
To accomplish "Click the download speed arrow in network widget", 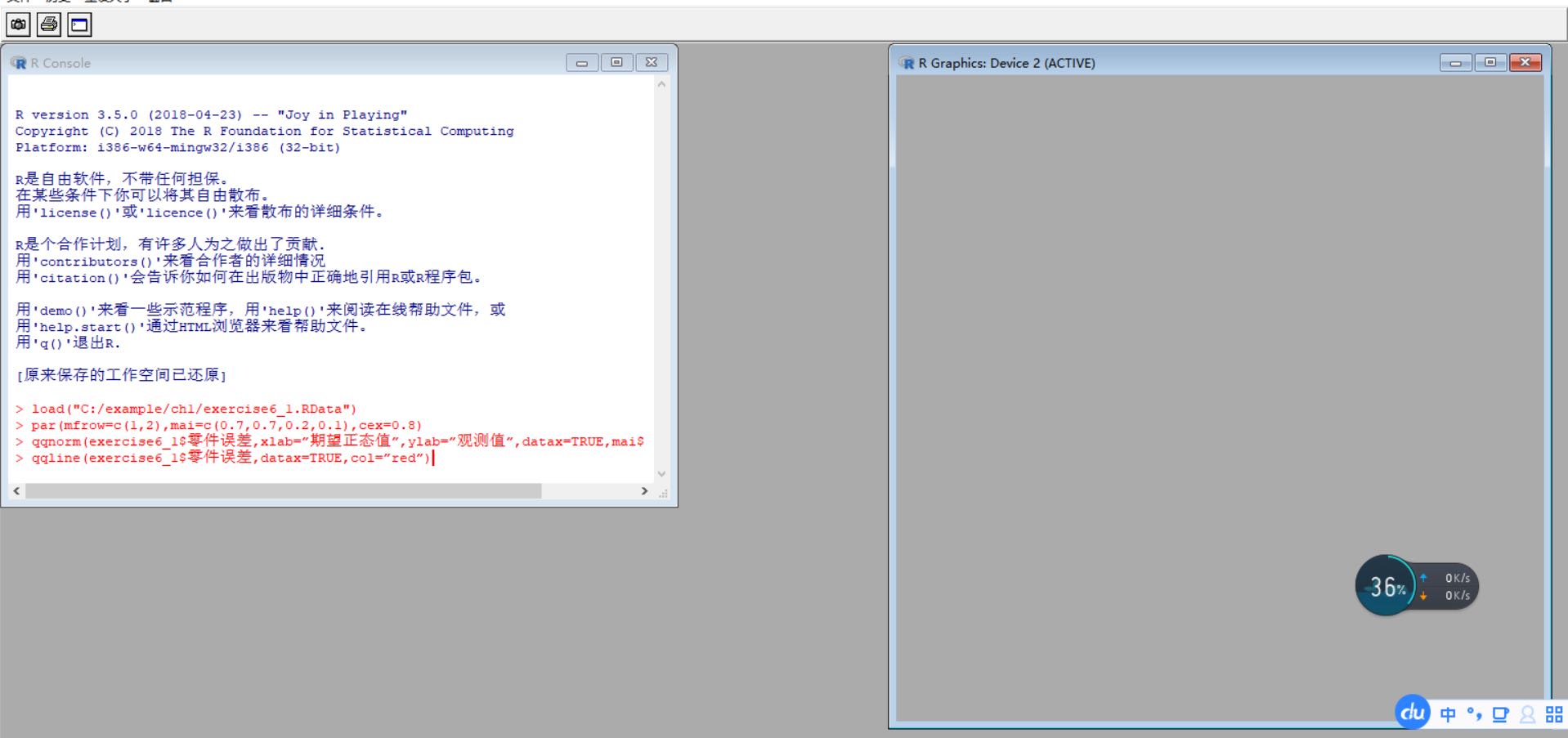I will coord(1423,596).
